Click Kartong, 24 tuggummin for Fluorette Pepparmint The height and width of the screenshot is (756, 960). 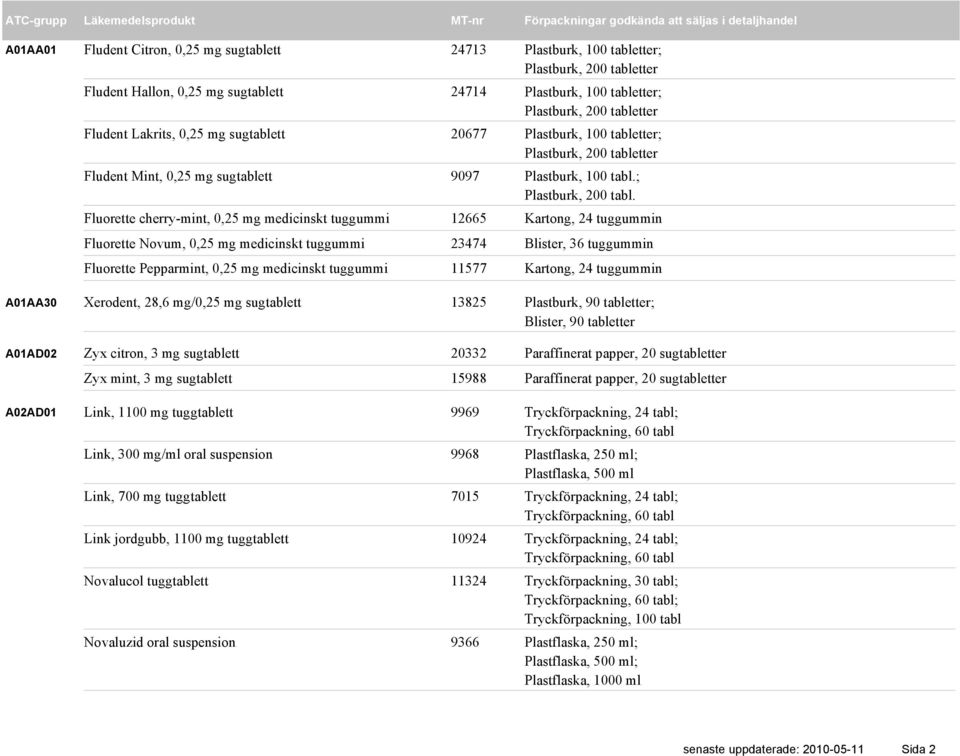coord(593,269)
